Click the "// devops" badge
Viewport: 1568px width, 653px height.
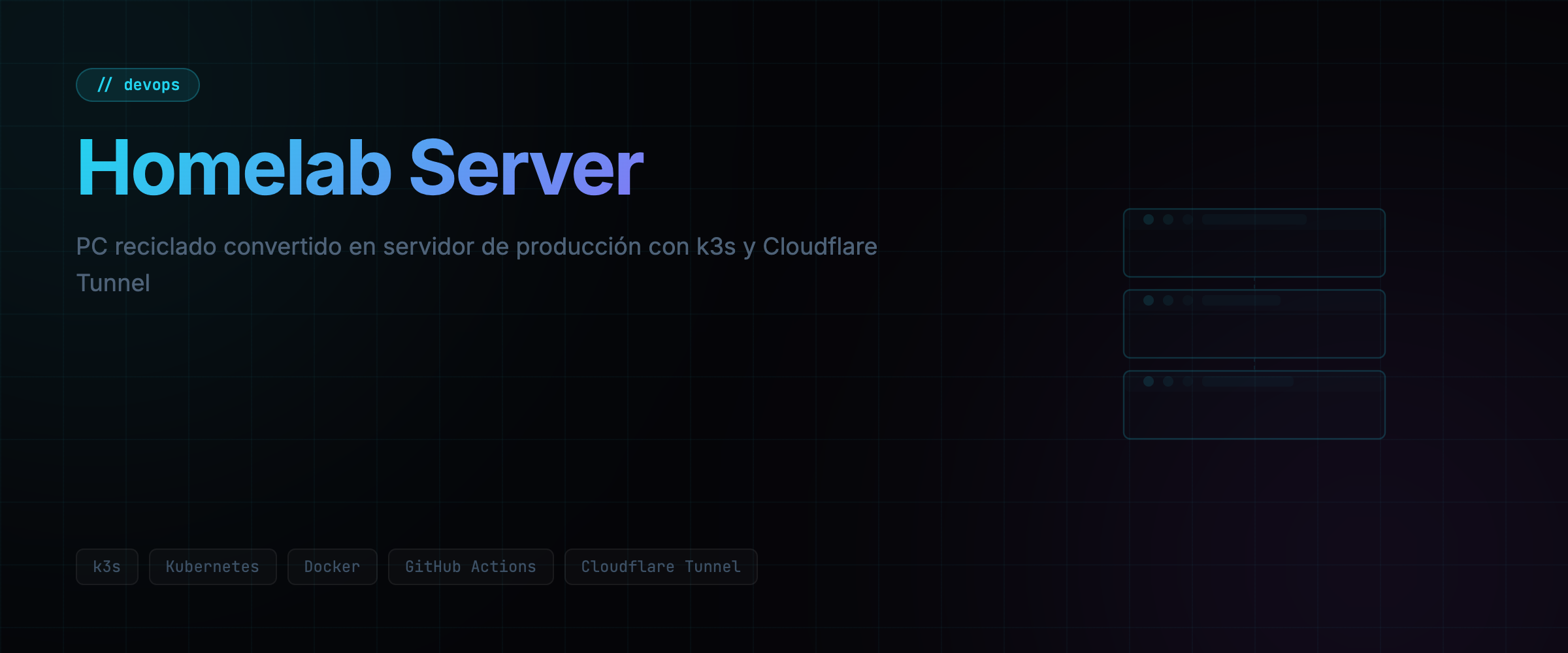[x=138, y=84]
